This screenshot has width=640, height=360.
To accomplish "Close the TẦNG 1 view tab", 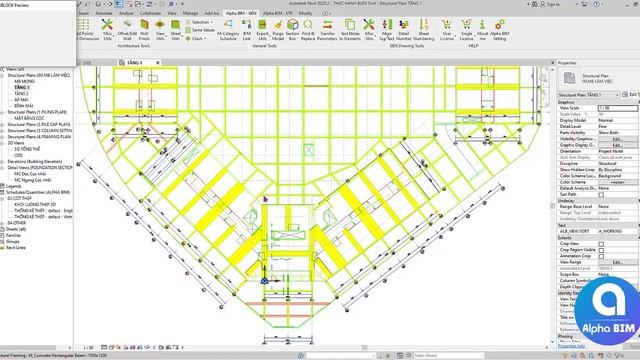I will [x=158, y=62].
